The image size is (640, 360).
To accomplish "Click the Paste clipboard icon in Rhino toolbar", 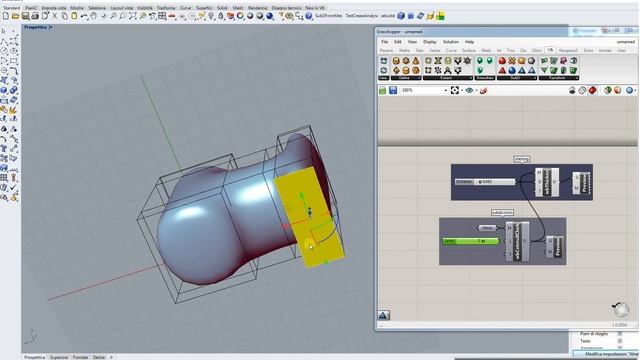I will [x=74, y=16].
